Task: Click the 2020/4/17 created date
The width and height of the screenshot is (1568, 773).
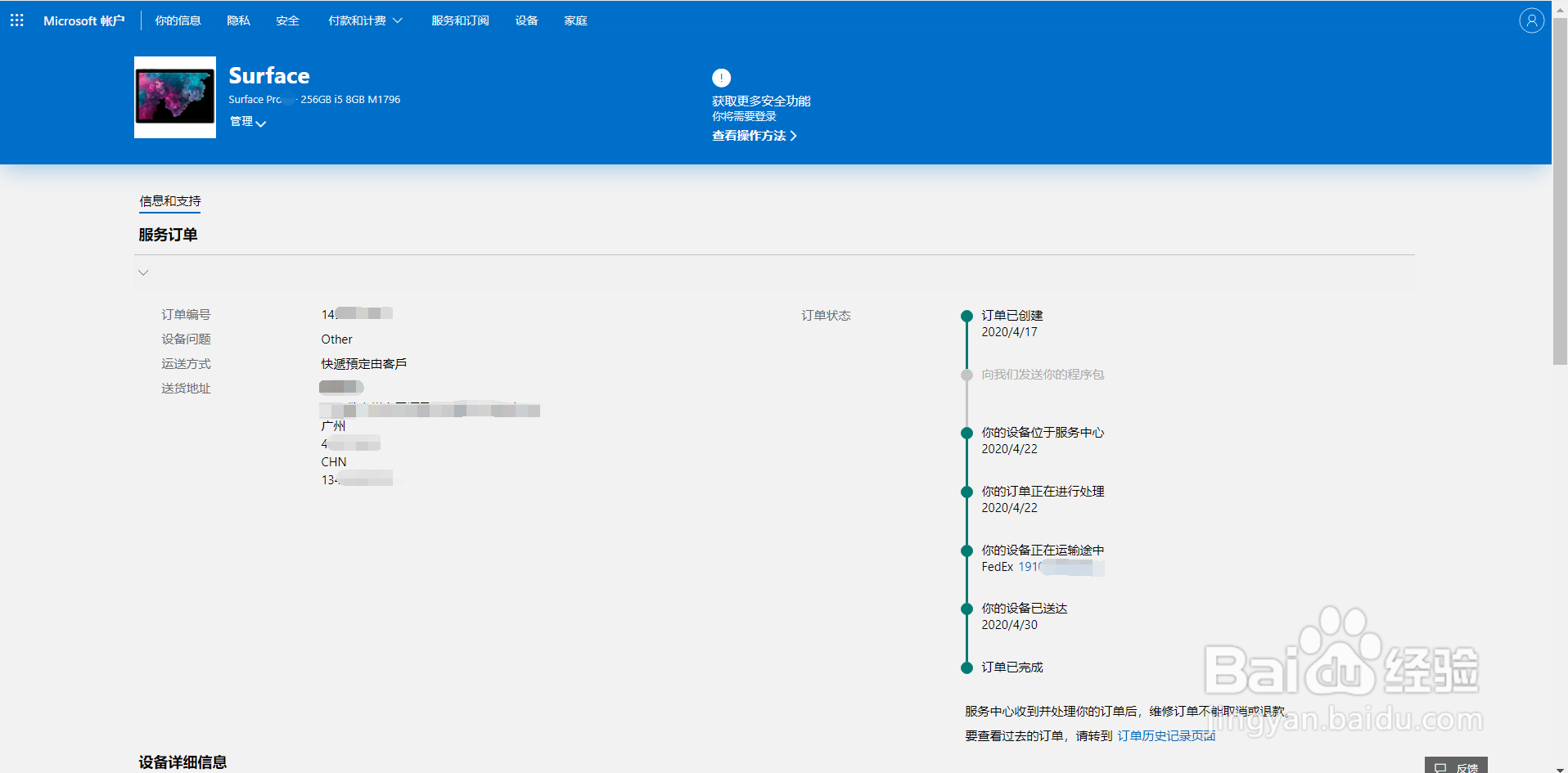Action: tap(1009, 332)
